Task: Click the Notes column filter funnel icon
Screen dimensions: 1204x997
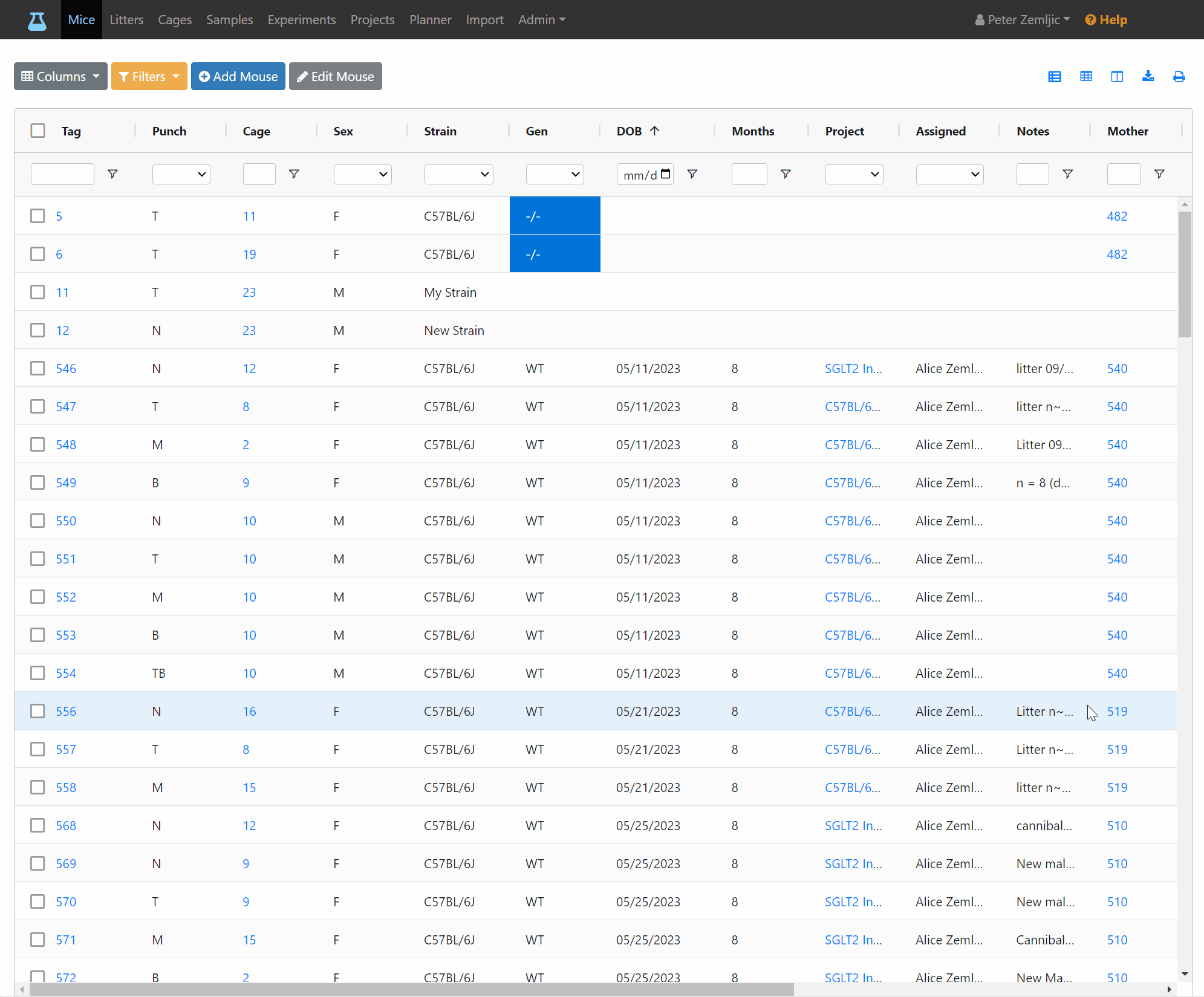Action: pos(1068,174)
